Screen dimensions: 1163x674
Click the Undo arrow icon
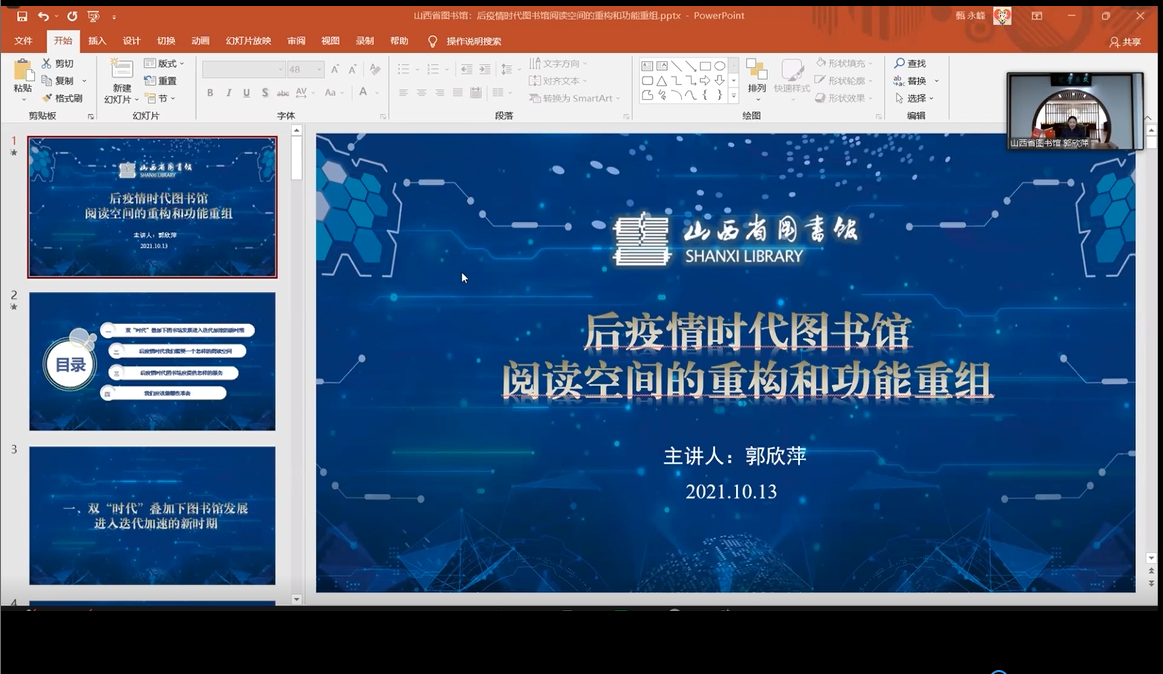43,16
